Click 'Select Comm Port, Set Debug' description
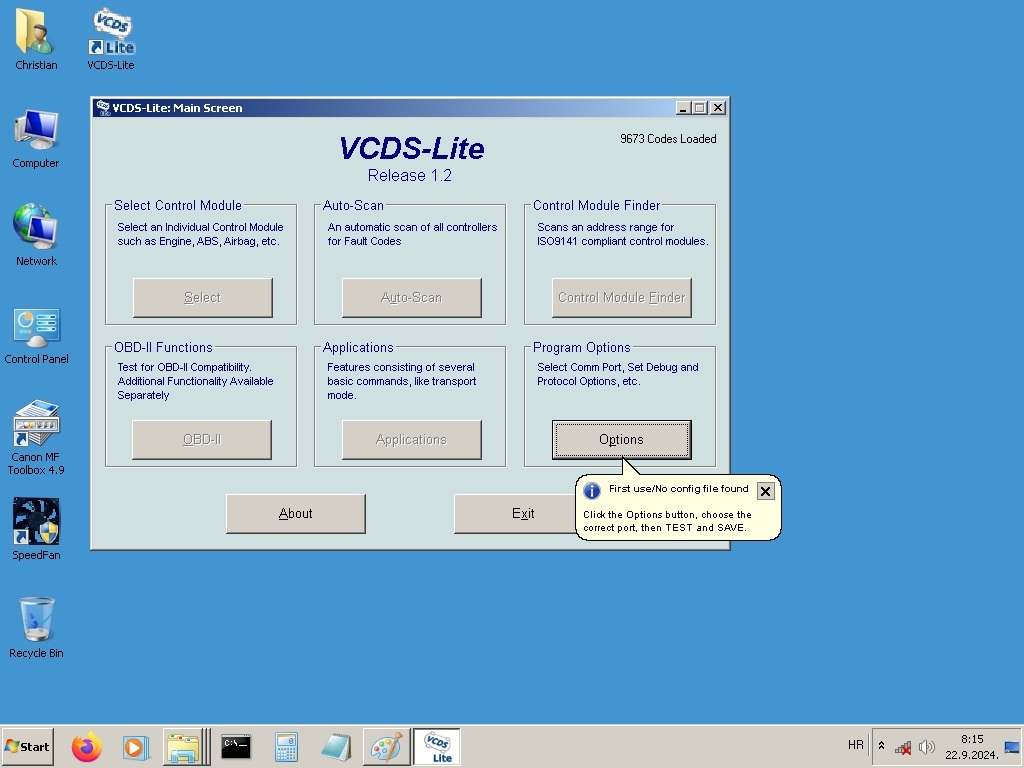This screenshot has height=768, width=1024. [x=617, y=374]
